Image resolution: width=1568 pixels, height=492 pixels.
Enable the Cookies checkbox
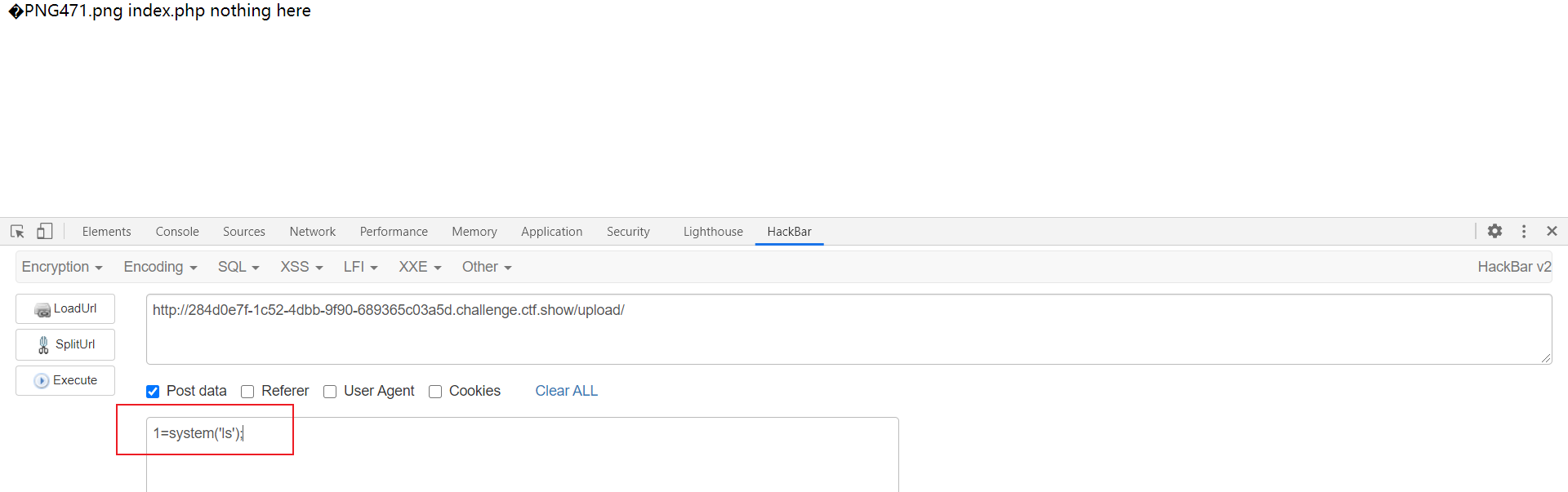pyautogui.click(x=435, y=392)
